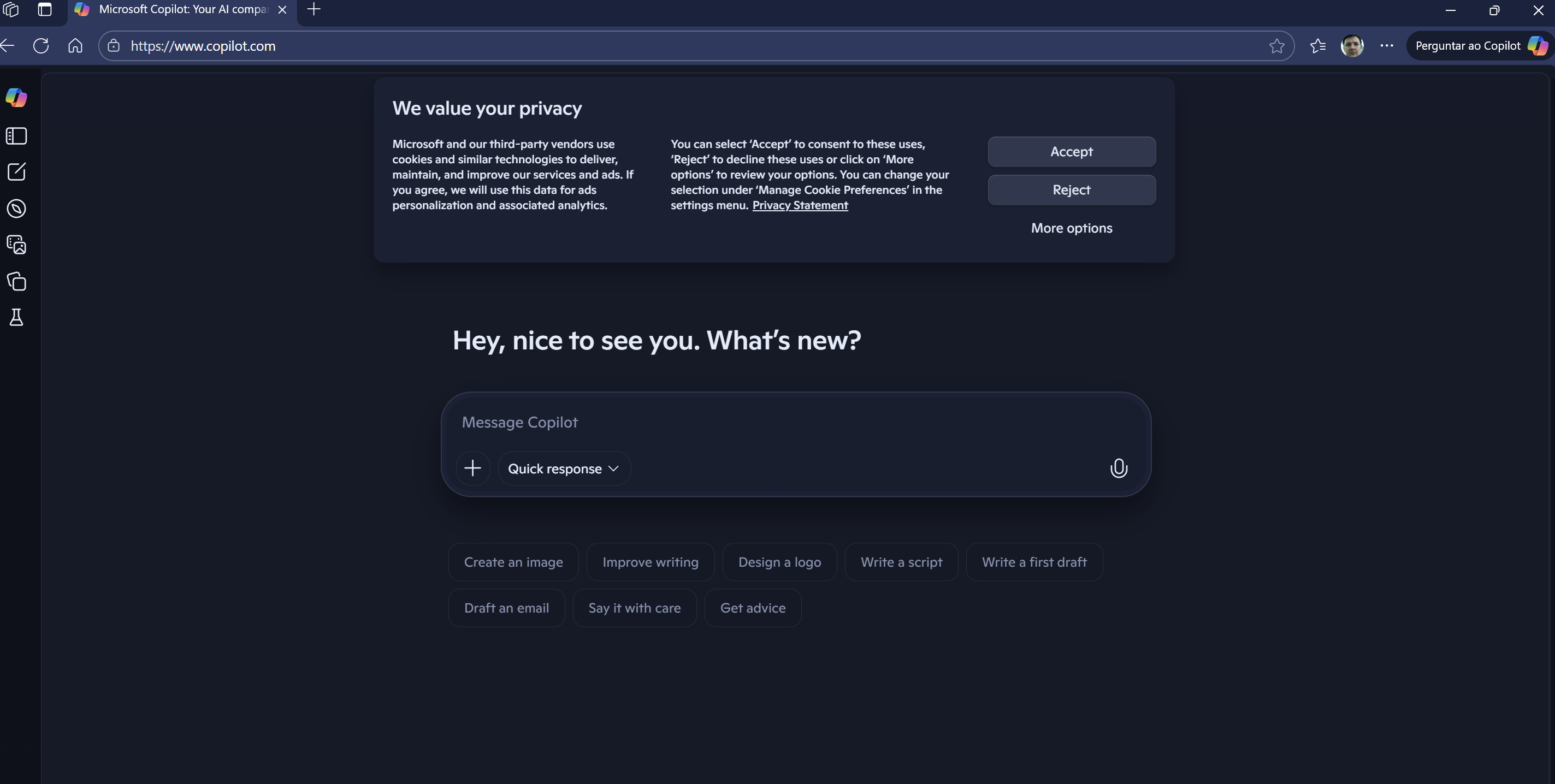1555x784 pixels.
Task: Reject the cookie consent
Action: click(x=1071, y=190)
